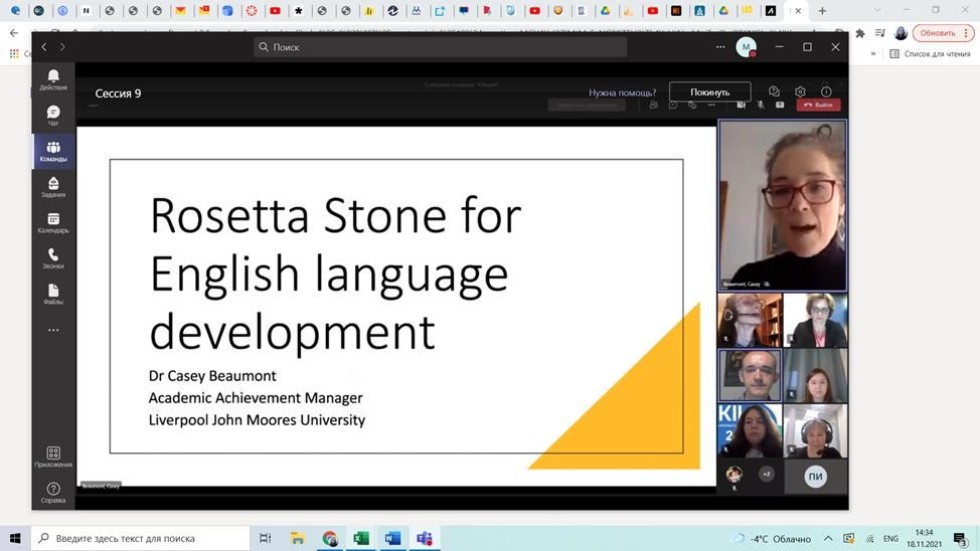Screen dimensions: 980x551
Task: Toggle the microphone mute in meeting toolbar
Action: click(760, 105)
